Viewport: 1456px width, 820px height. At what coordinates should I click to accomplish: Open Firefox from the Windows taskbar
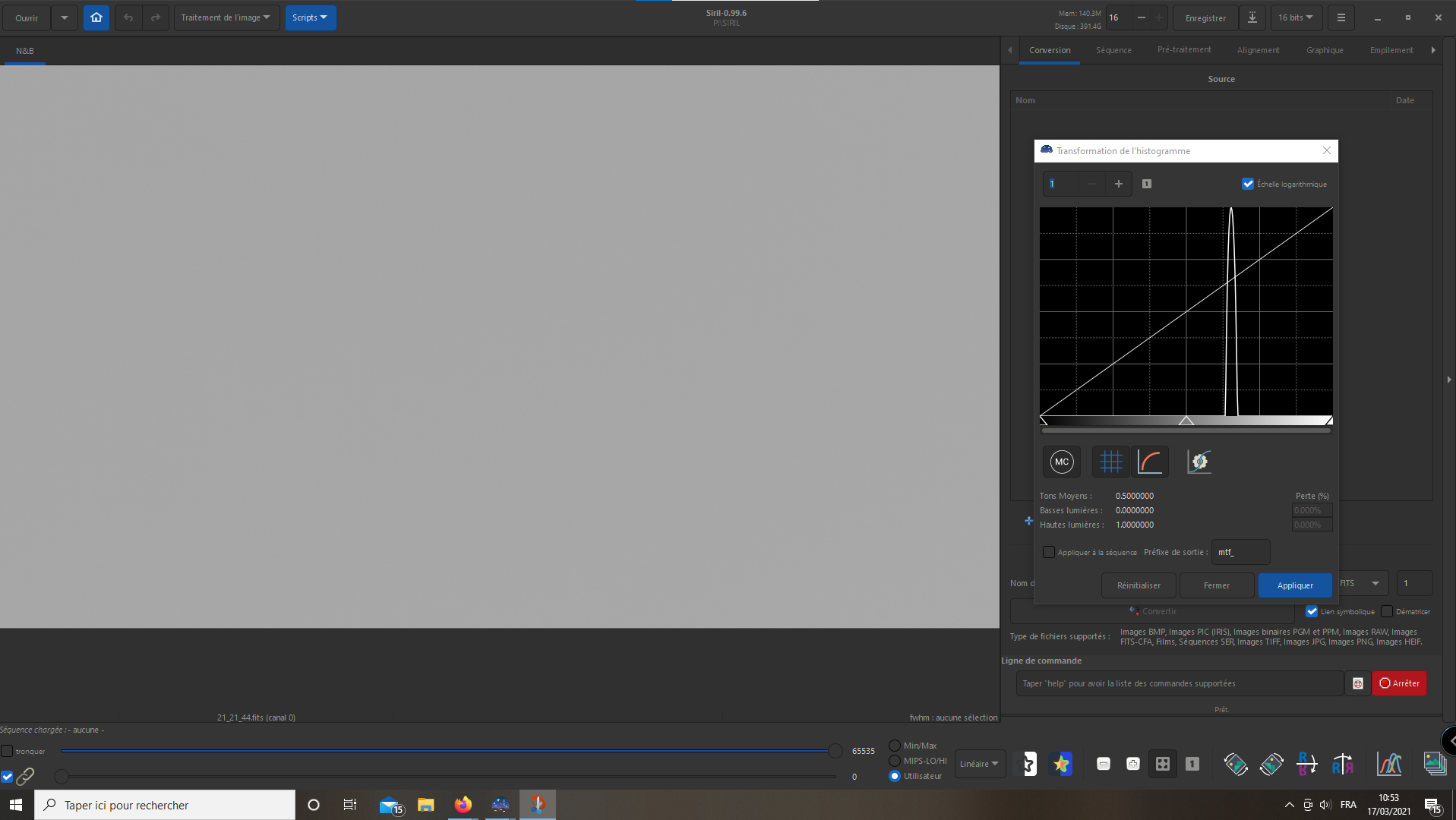coord(463,805)
